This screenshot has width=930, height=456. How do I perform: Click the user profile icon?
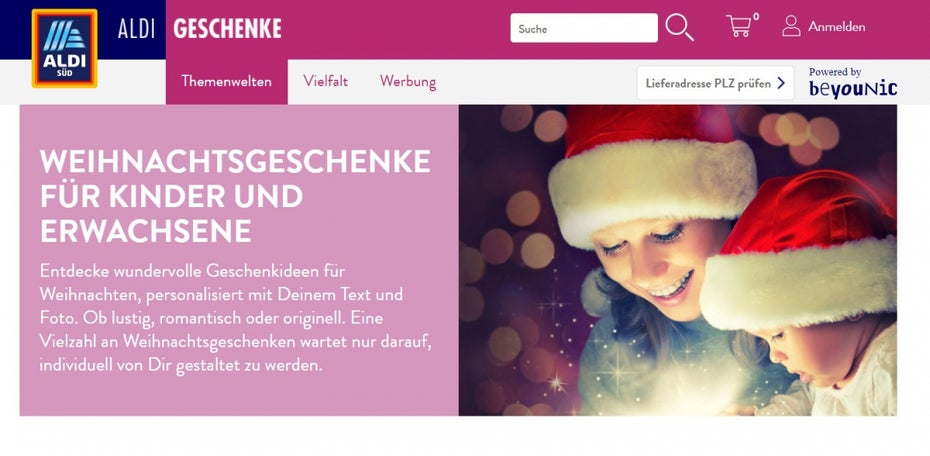tap(791, 26)
